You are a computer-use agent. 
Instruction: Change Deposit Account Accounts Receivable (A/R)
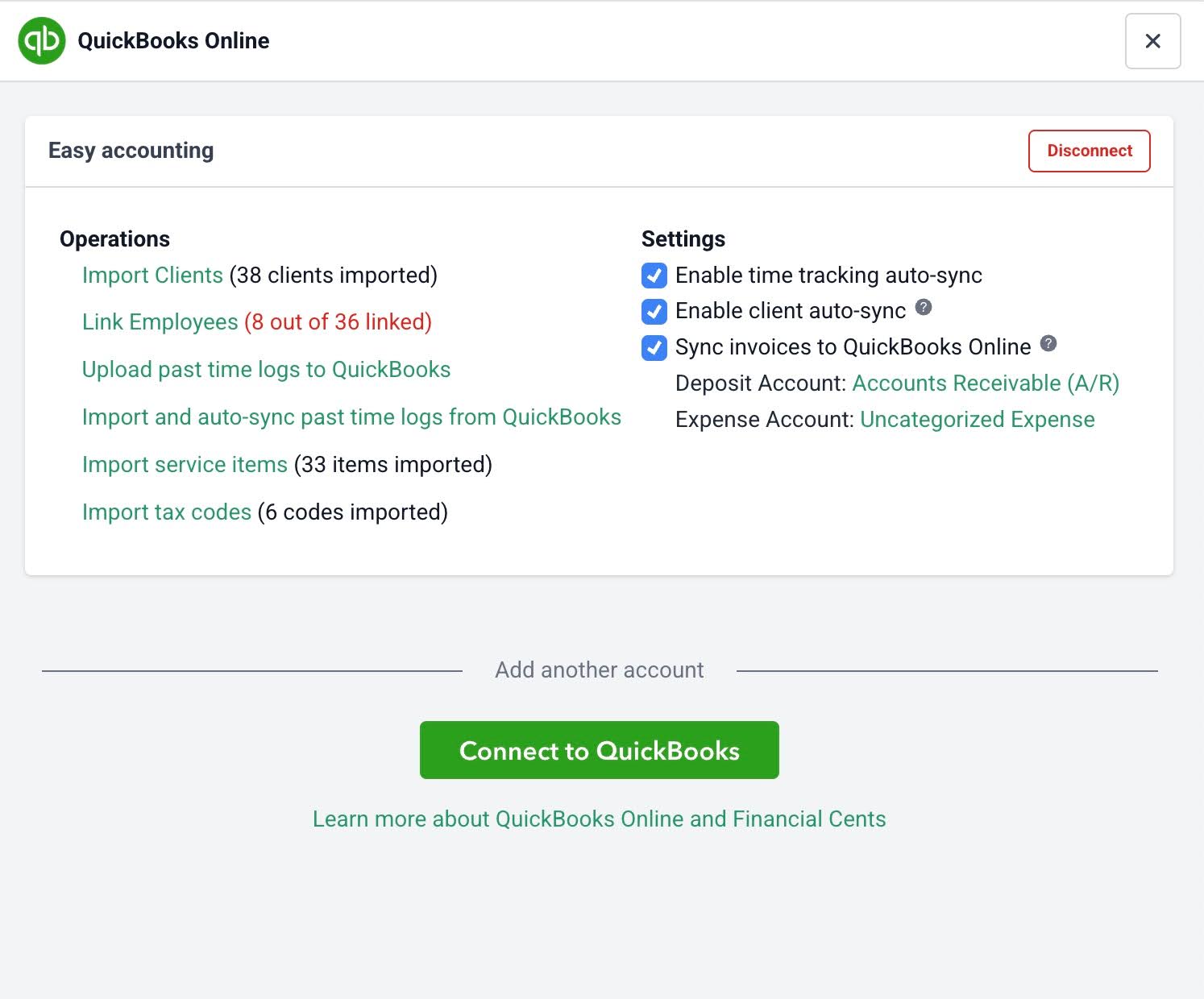click(986, 383)
